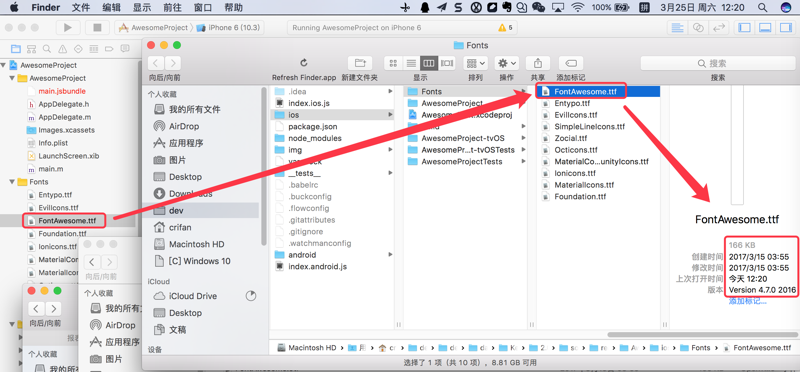
Task: Open the Xcode issue navigator warning icon
Action: 62,49
